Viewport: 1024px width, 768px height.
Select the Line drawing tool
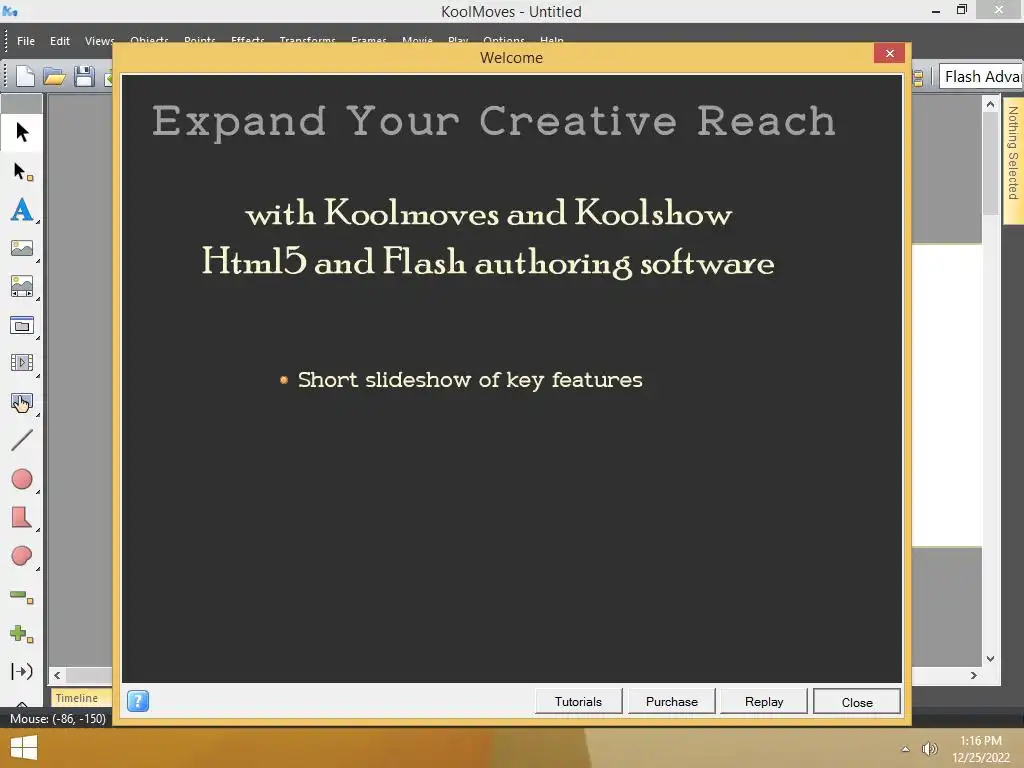pos(22,440)
